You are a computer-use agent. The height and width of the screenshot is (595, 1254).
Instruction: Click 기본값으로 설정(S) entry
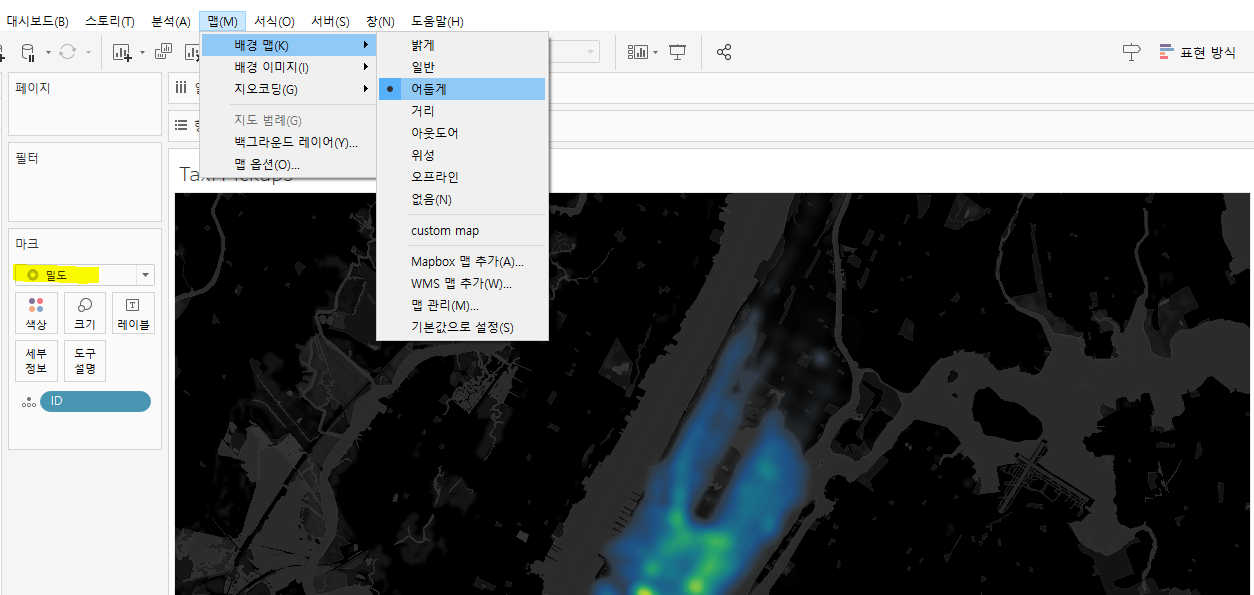[x=462, y=328]
